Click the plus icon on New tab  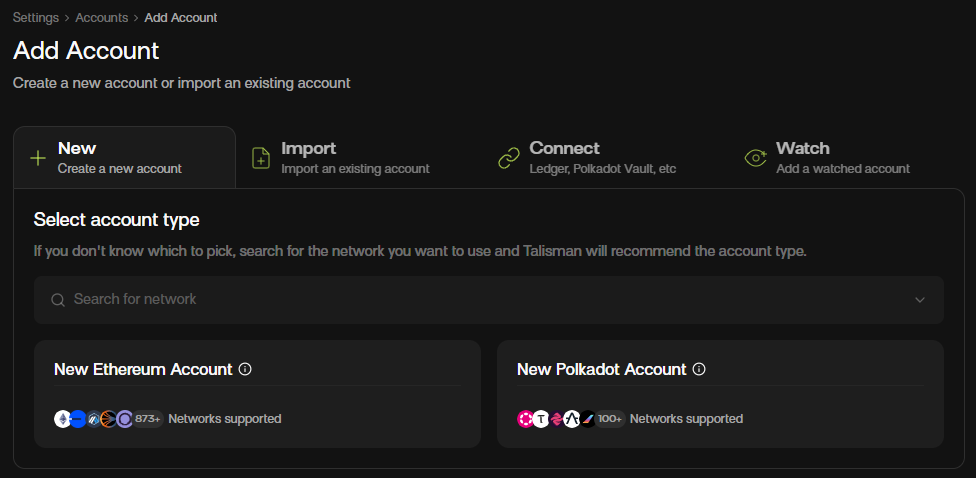tap(38, 158)
